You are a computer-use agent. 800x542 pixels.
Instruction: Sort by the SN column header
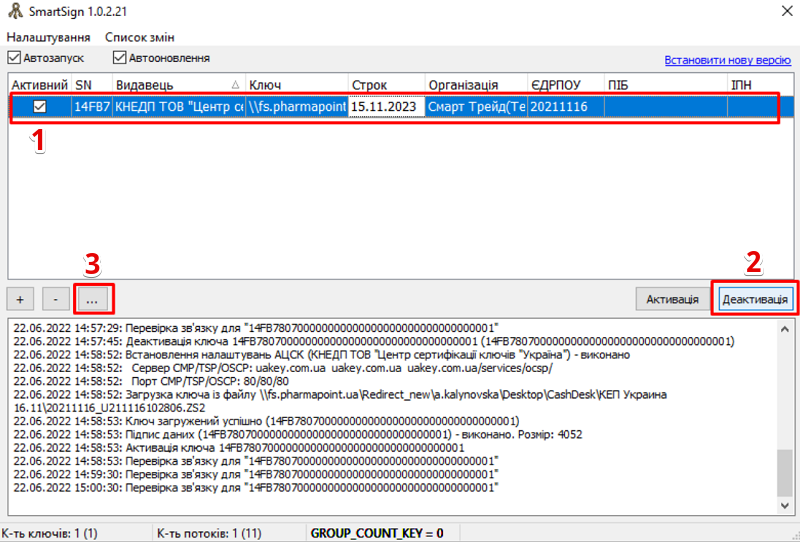[91, 85]
